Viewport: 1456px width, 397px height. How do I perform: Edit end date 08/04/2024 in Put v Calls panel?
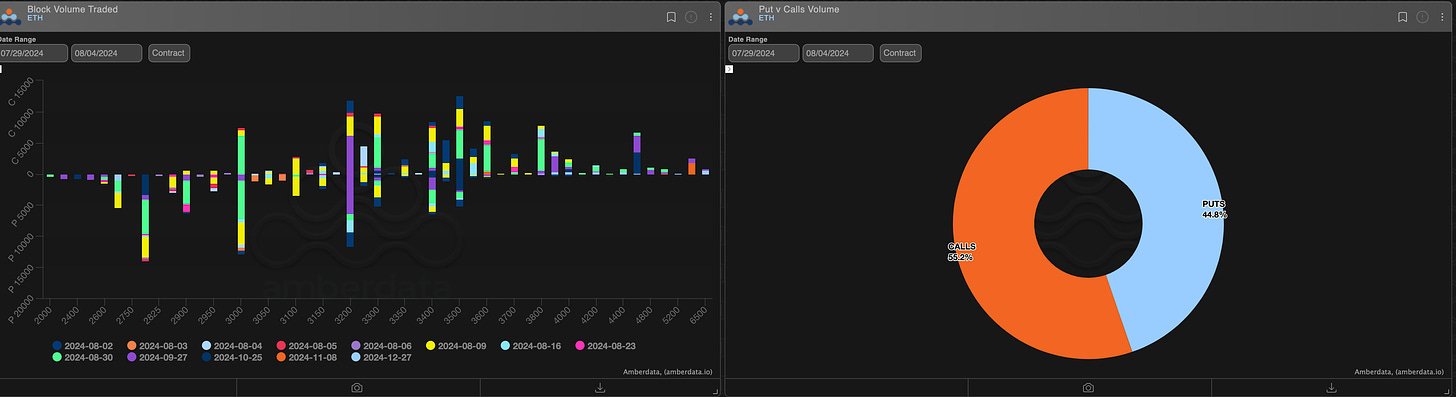838,53
